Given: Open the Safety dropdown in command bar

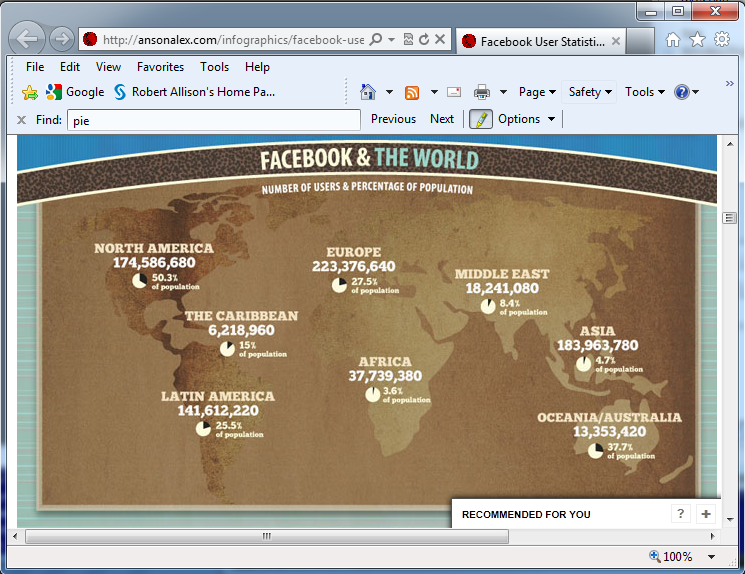Looking at the screenshot, I should (590, 92).
